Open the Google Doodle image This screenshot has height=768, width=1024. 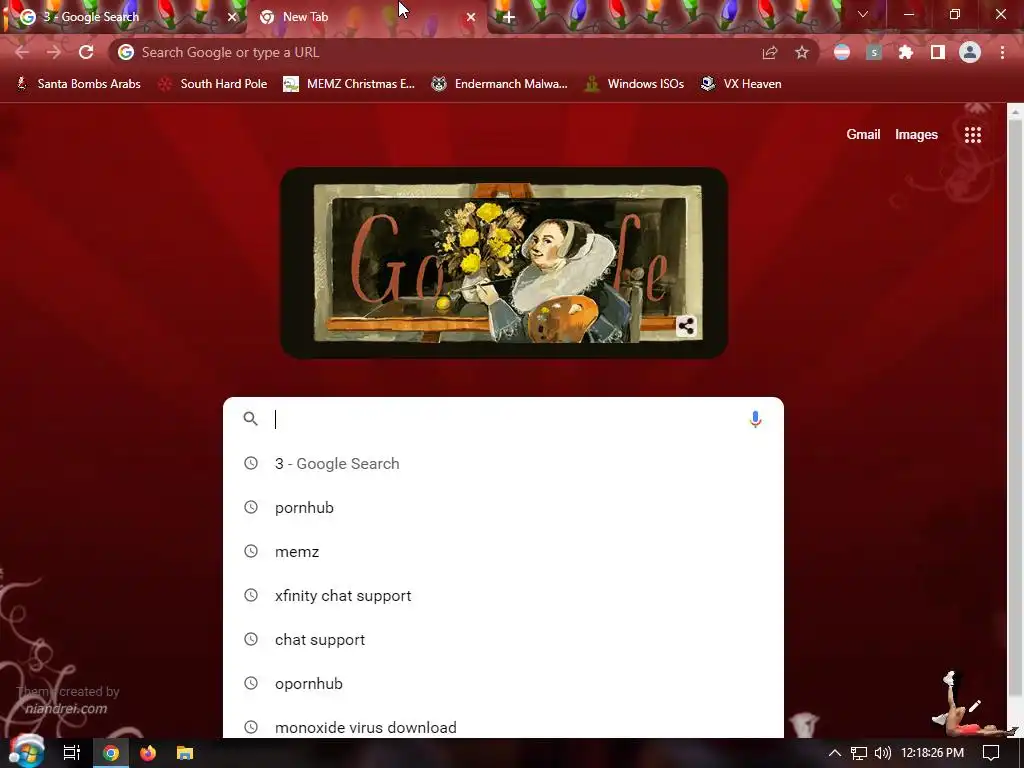[x=504, y=263]
